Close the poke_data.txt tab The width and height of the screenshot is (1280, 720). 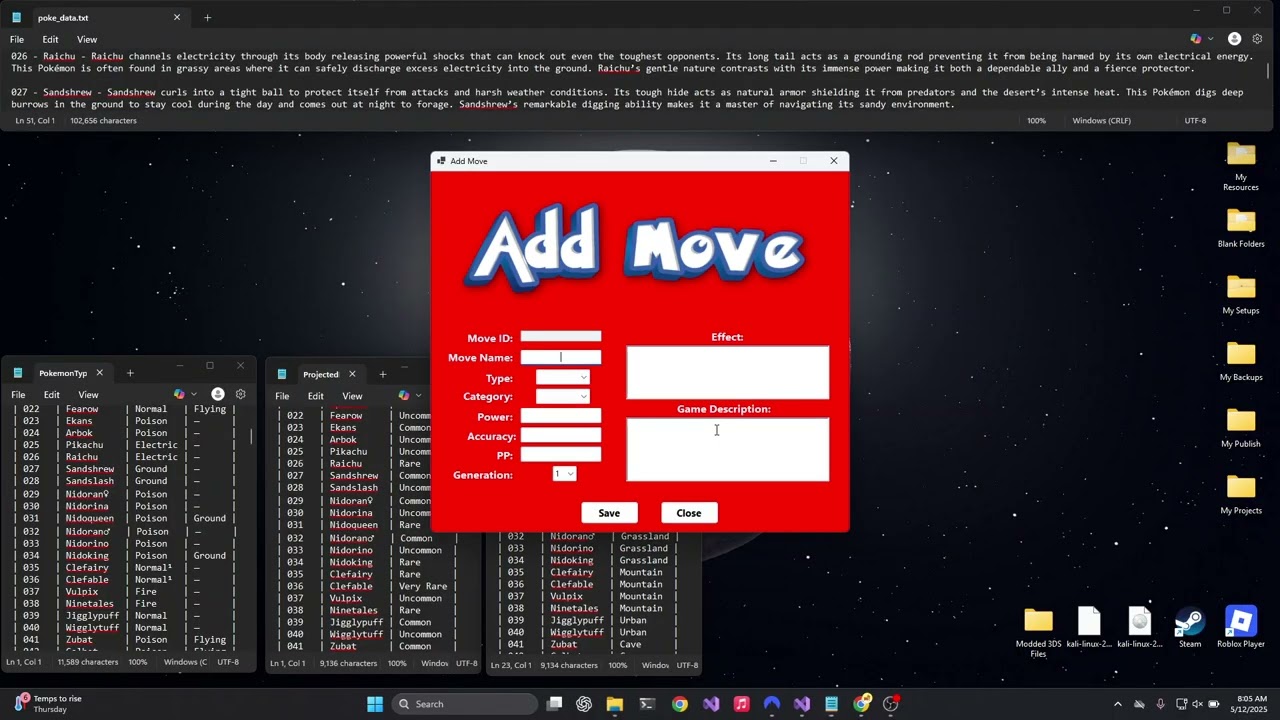pos(177,17)
